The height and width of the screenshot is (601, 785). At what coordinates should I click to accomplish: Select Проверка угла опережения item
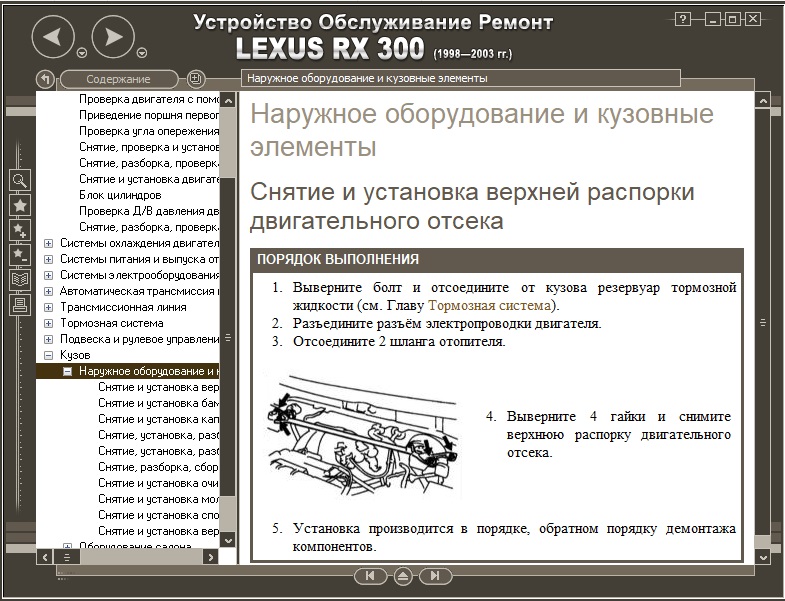pos(149,131)
